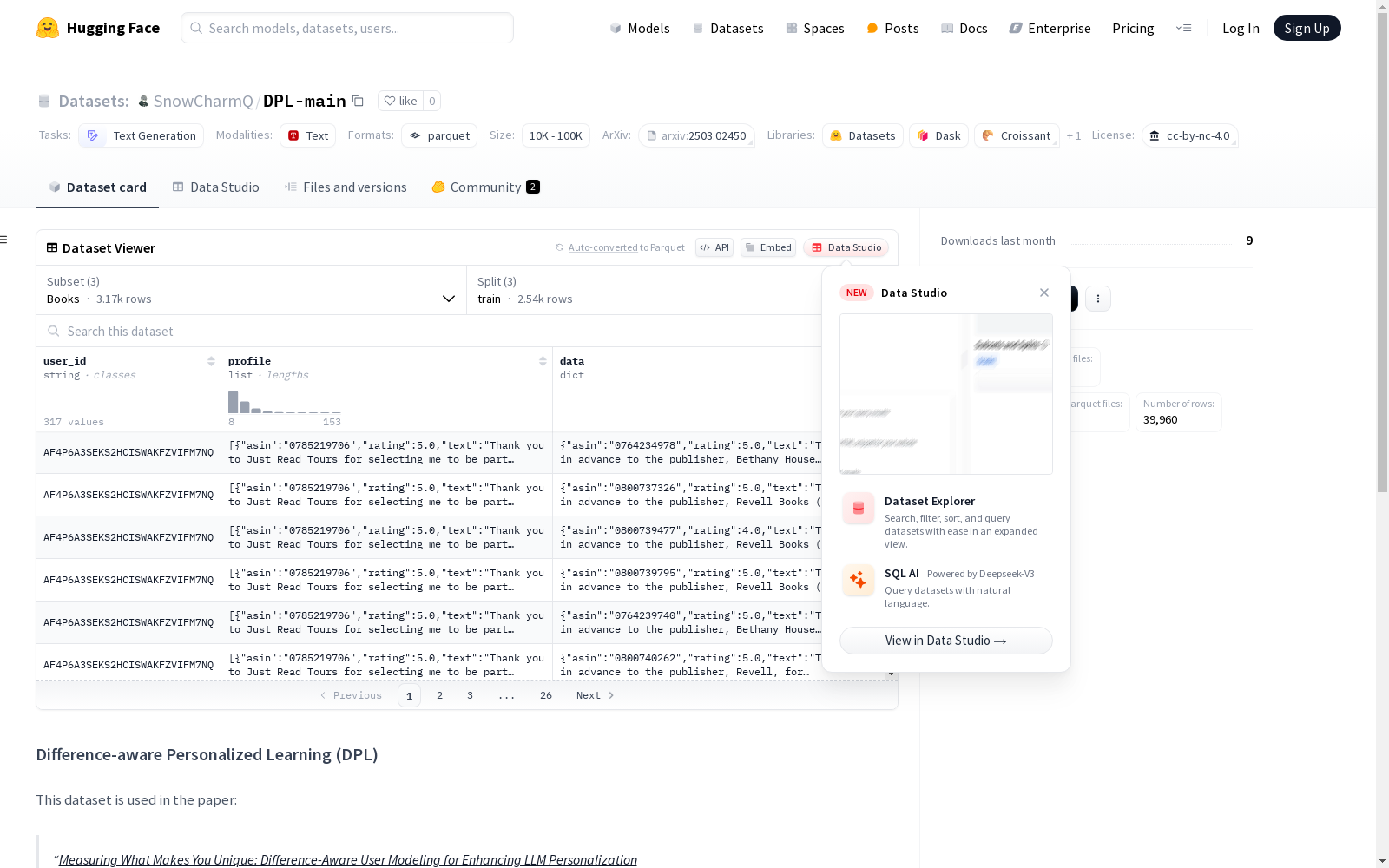The height and width of the screenshot is (868, 1389).
Task: Open the Measuring What Makes You Unique paper link
Action: pos(348,859)
